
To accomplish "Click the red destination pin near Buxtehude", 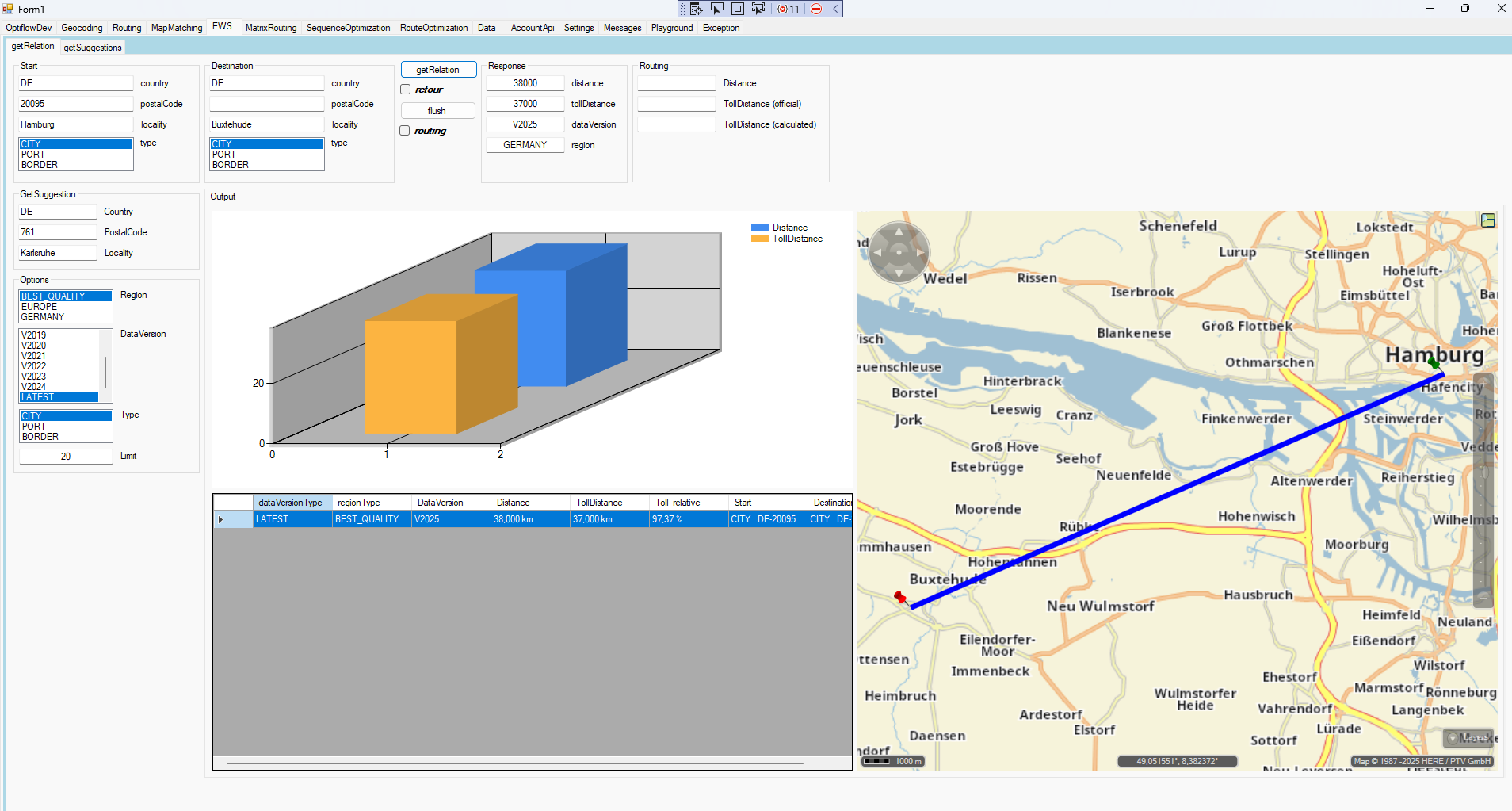I will coord(899,597).
